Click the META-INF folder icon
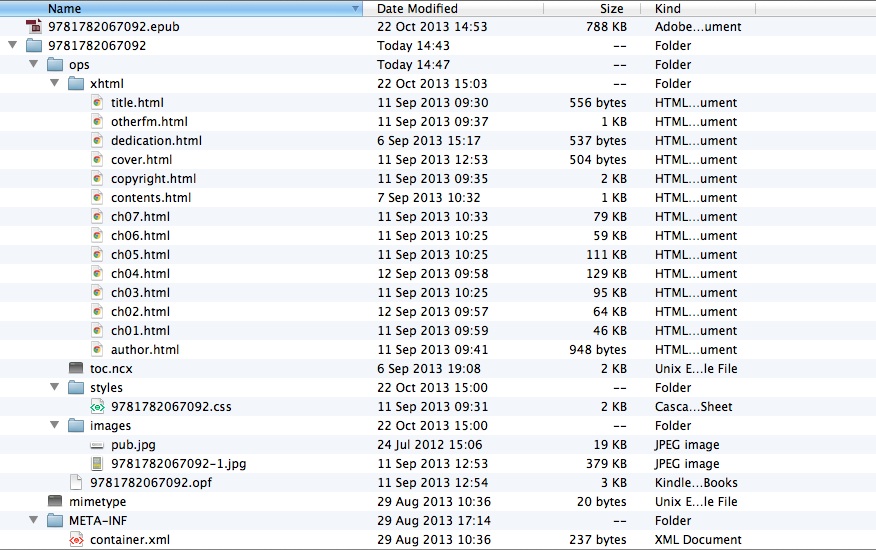This screenshot has height=550, width=876. coord(55,520)
